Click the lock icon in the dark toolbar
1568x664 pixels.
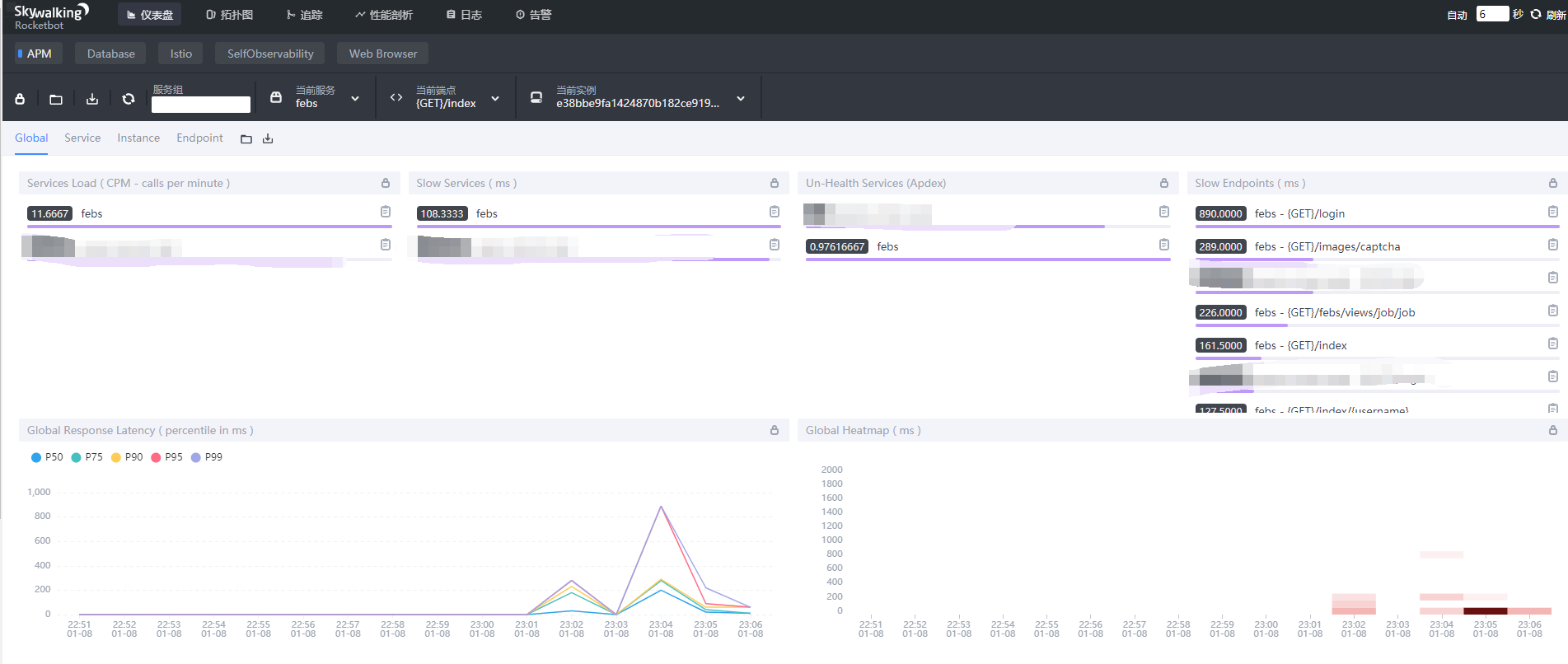pyautogui.click(x=20, y=99)
